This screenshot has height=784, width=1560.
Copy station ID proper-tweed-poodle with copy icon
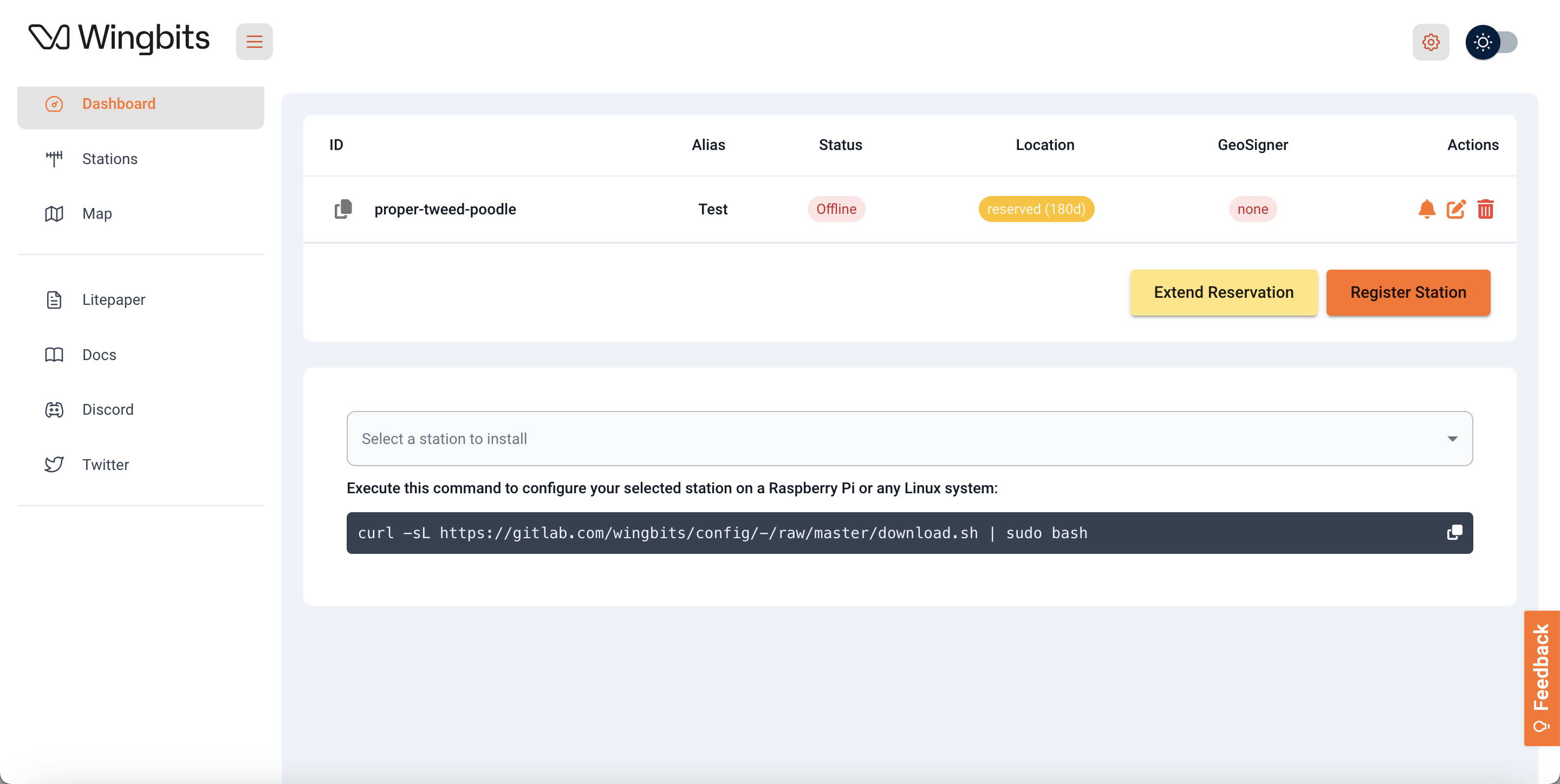[x=343, y=209]
